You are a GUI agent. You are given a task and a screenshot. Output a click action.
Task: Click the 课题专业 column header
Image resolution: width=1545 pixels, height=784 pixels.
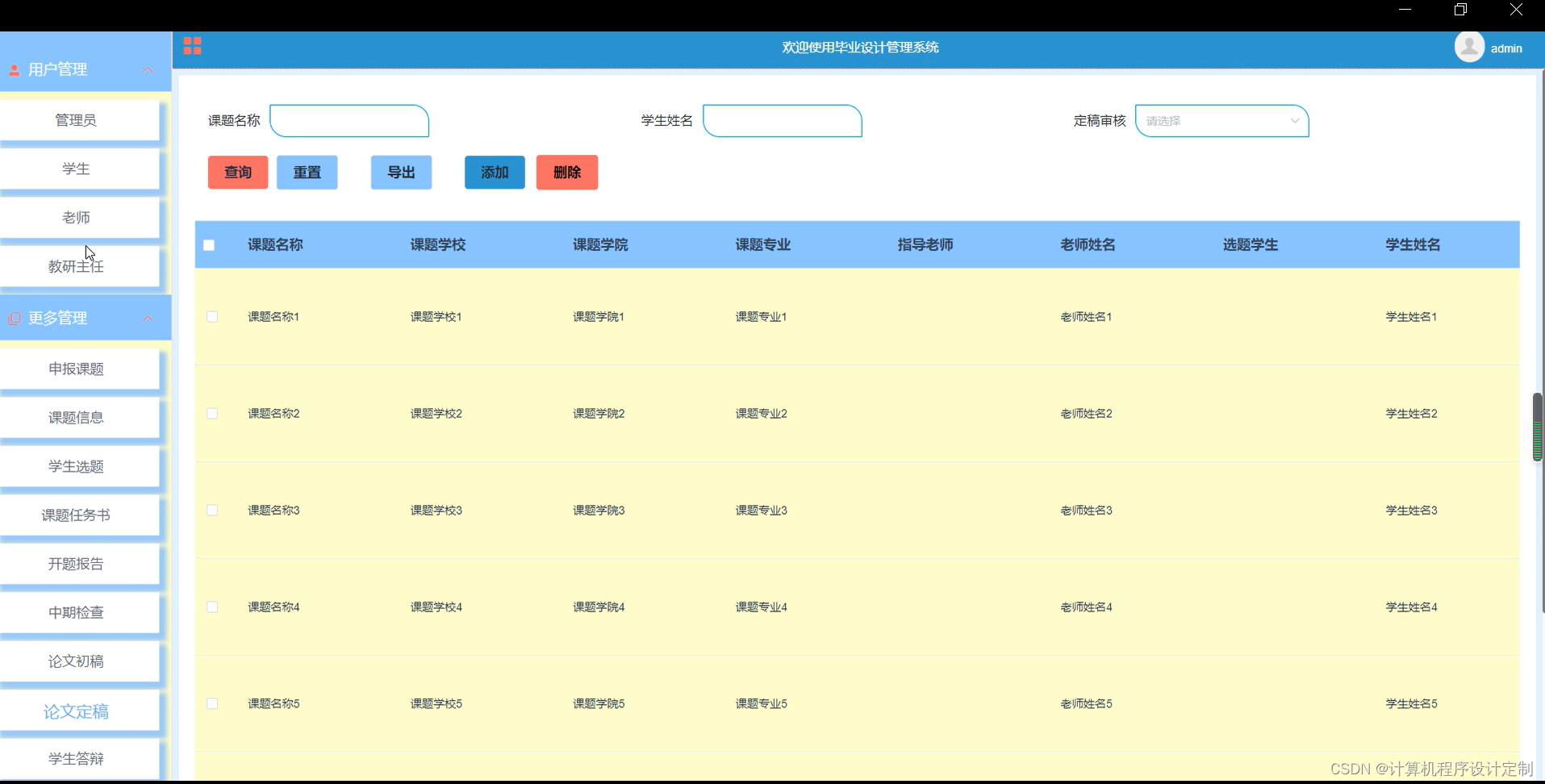(763, 245)
